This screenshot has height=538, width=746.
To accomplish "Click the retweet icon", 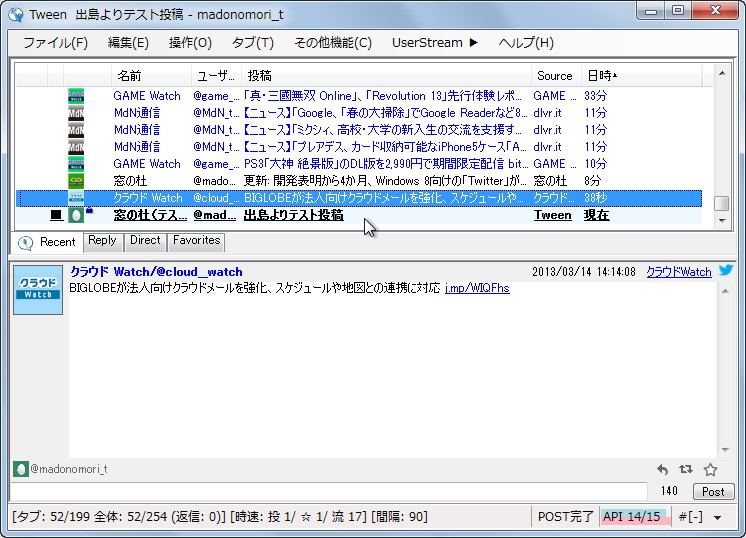I will click(686, 470).
